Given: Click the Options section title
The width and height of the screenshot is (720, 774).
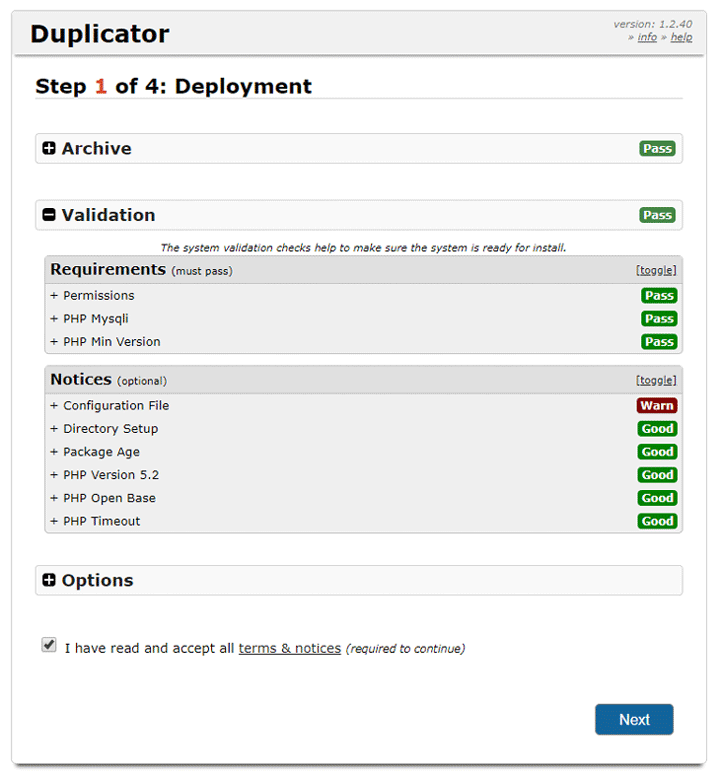Looking at the screenshot, I should pos(98,580).
